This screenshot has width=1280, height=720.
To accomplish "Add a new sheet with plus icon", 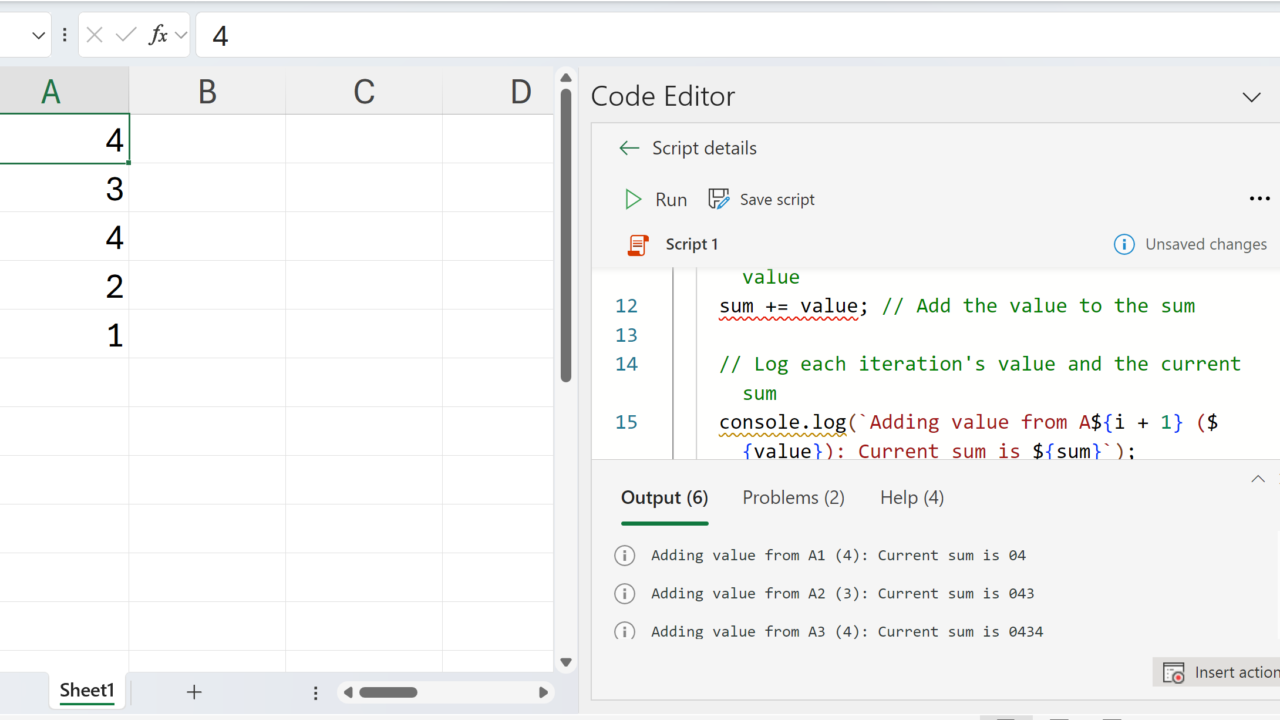I will 194,692.
